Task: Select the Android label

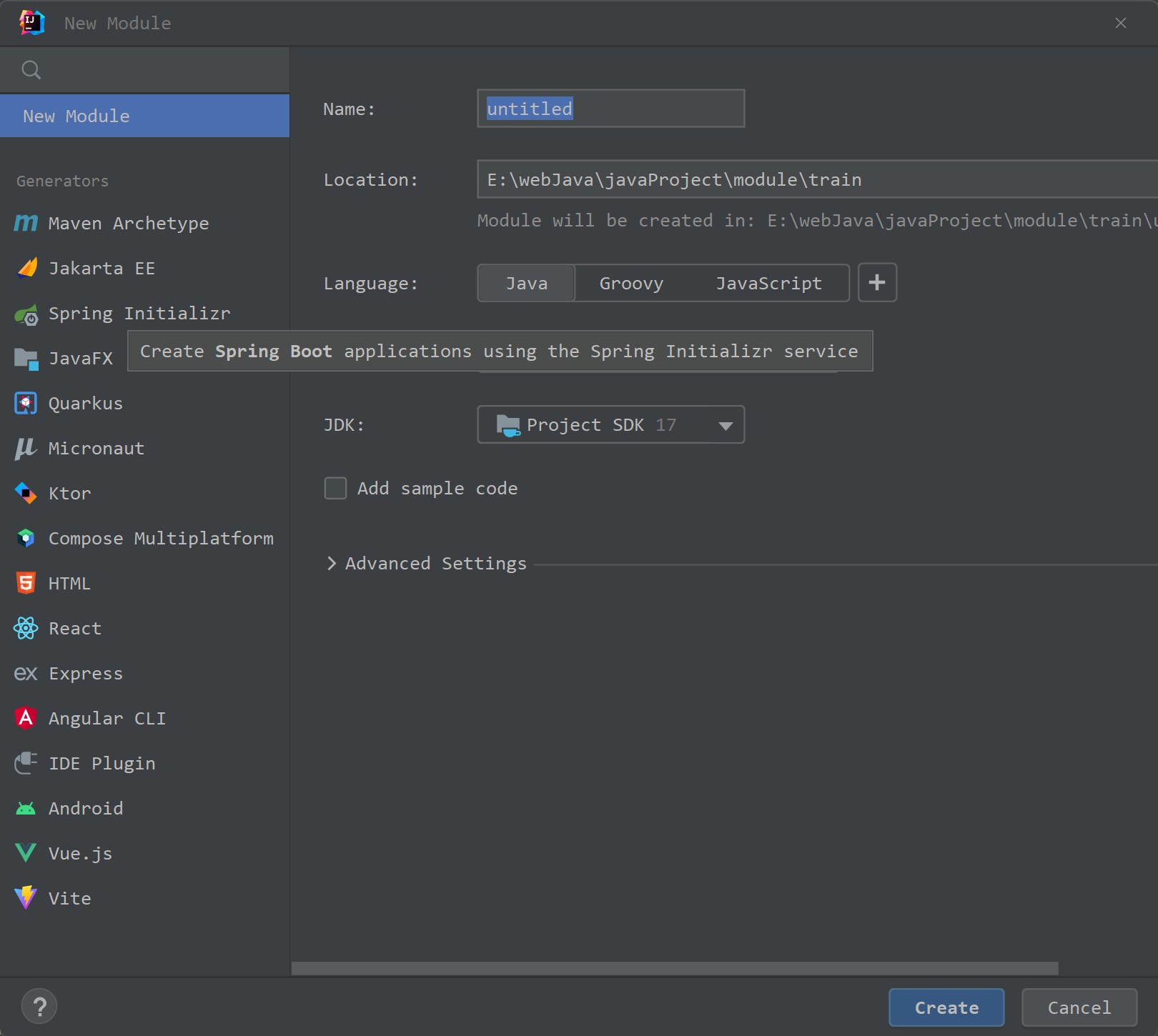Action: (x=86, y=808)
